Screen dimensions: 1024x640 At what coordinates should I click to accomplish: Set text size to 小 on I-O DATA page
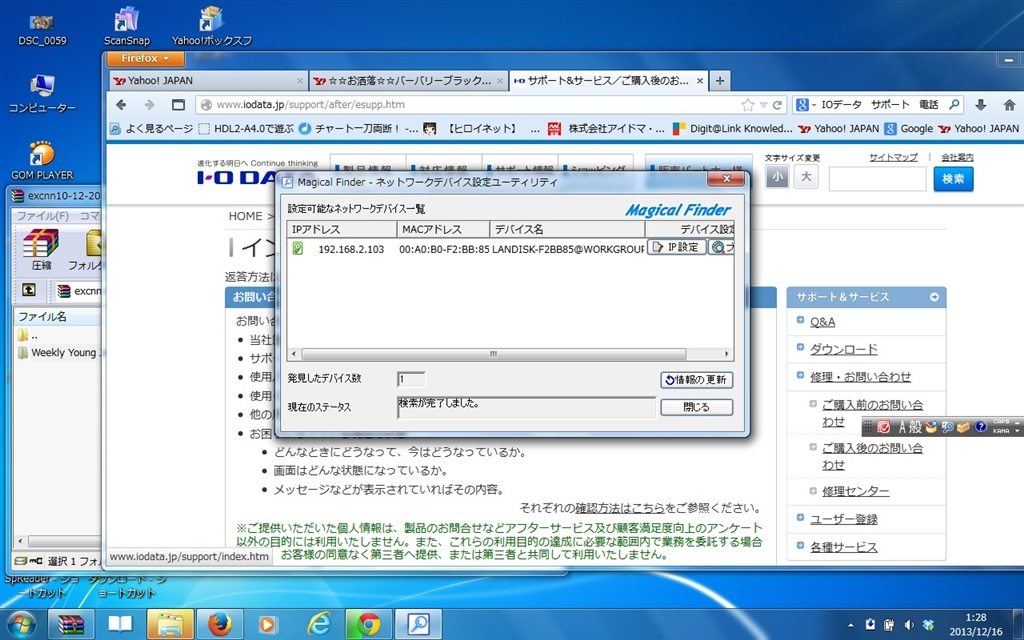(777, 176)
